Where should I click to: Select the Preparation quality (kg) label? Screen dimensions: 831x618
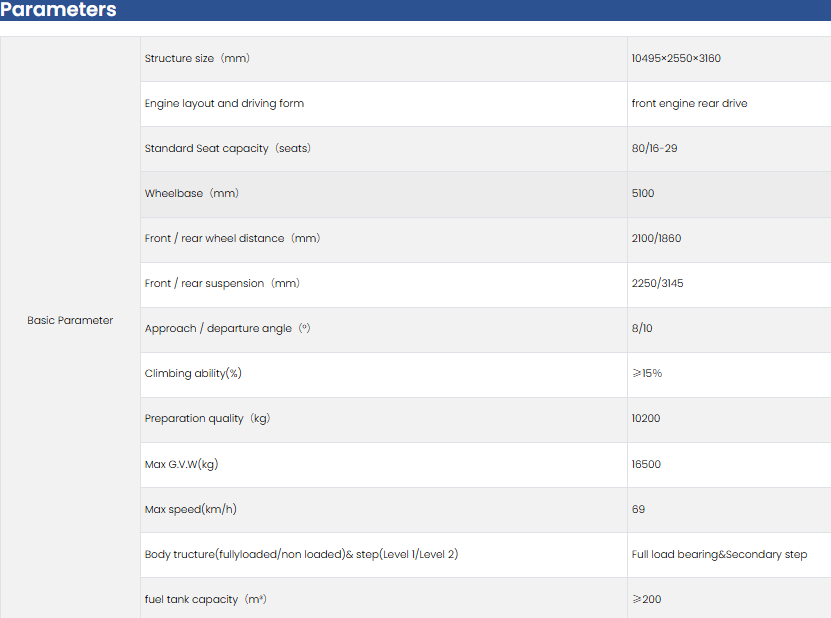(x=207, y=419)
